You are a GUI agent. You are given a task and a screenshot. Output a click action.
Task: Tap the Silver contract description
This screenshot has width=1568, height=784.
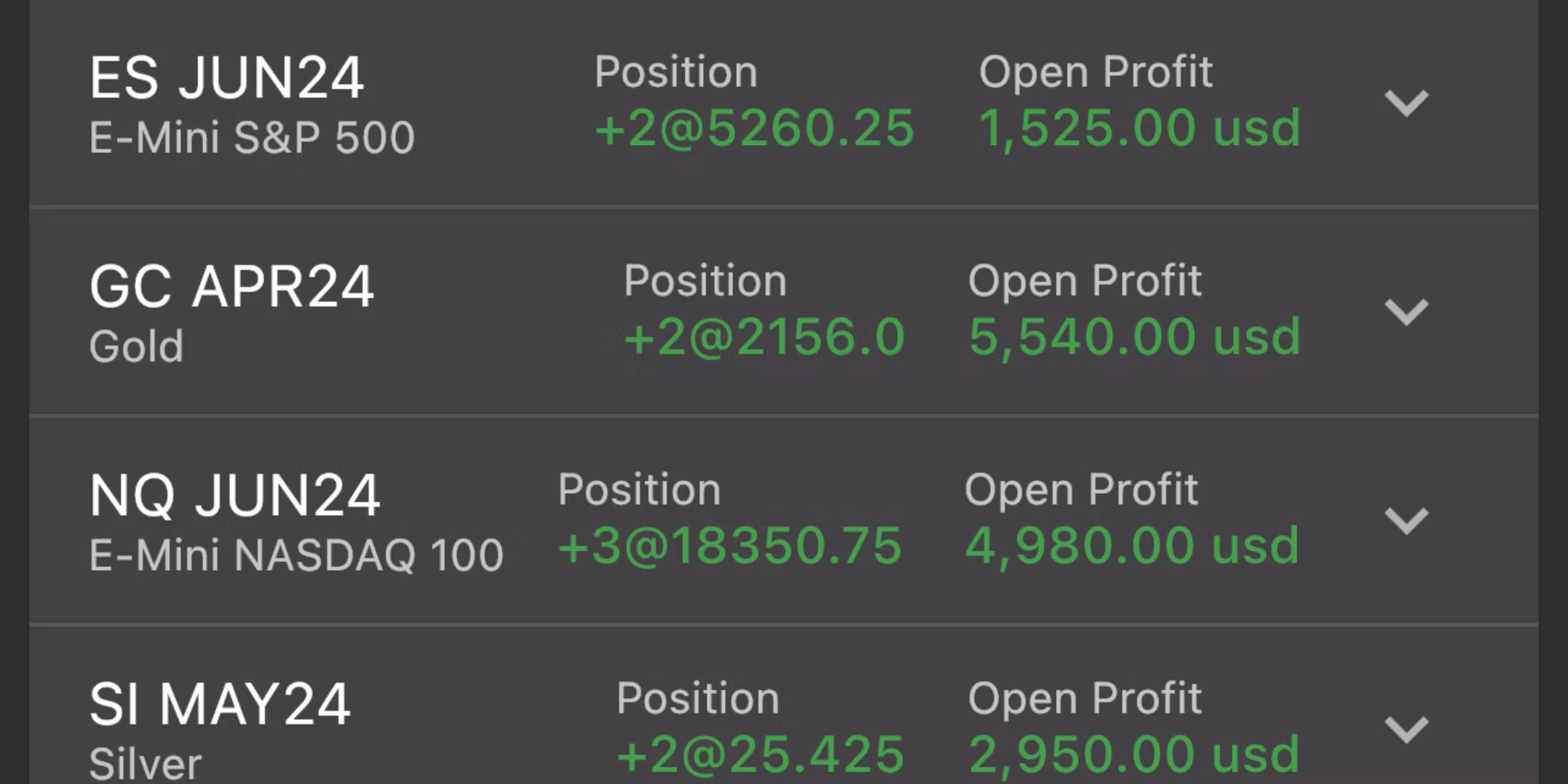145,764
